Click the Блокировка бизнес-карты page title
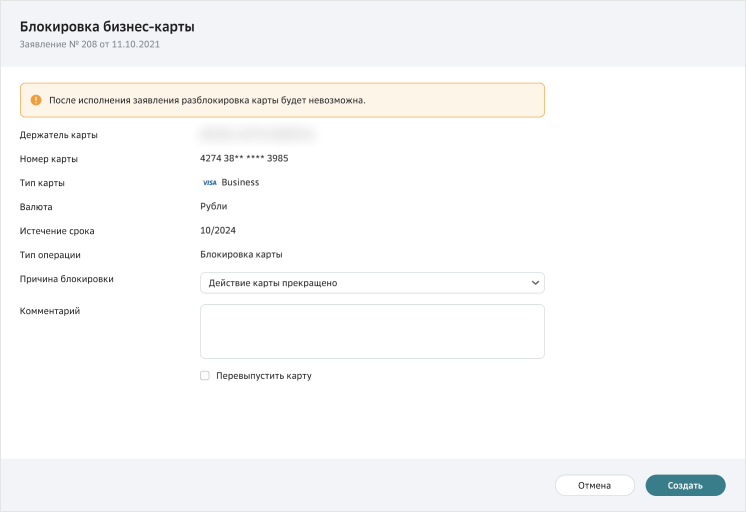 click(107, 27)
